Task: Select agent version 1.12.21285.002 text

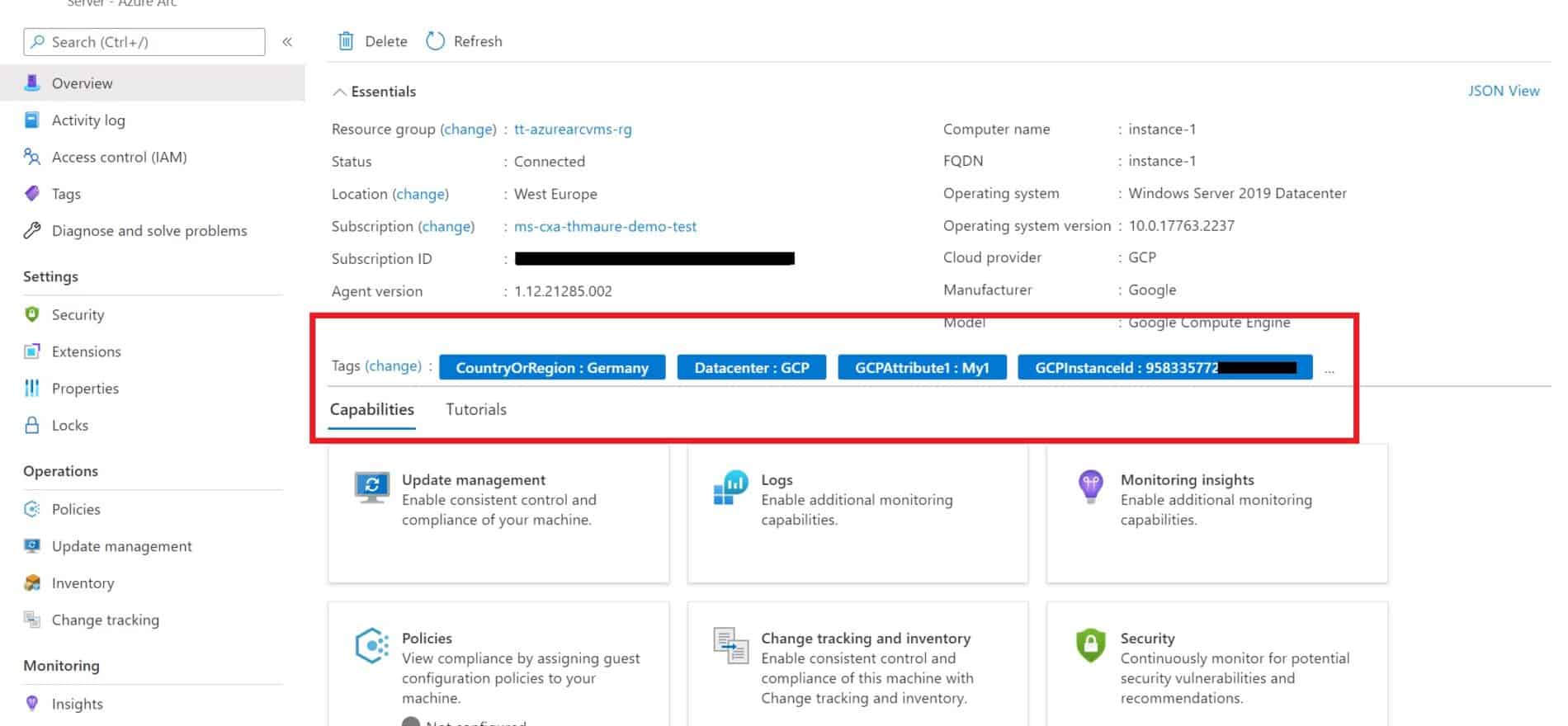Action: click(x=563, y=291)
